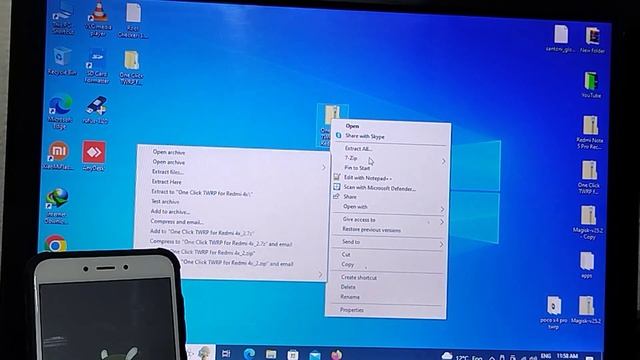Screen dimensions: 640x360
Task: Expand the Send to submenu arrow
Action: coord(441,244)
